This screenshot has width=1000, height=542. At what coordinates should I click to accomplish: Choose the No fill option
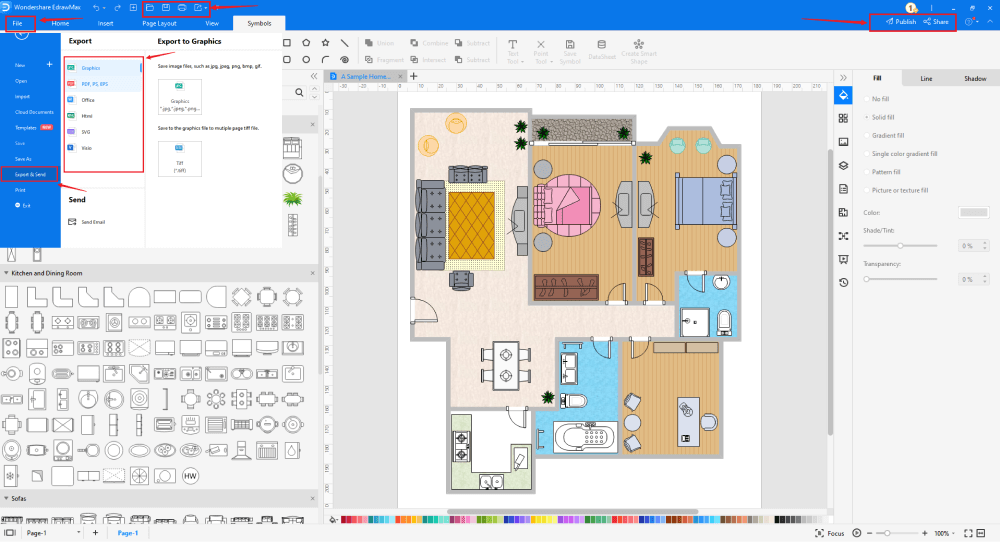click(x=876, y=99)
